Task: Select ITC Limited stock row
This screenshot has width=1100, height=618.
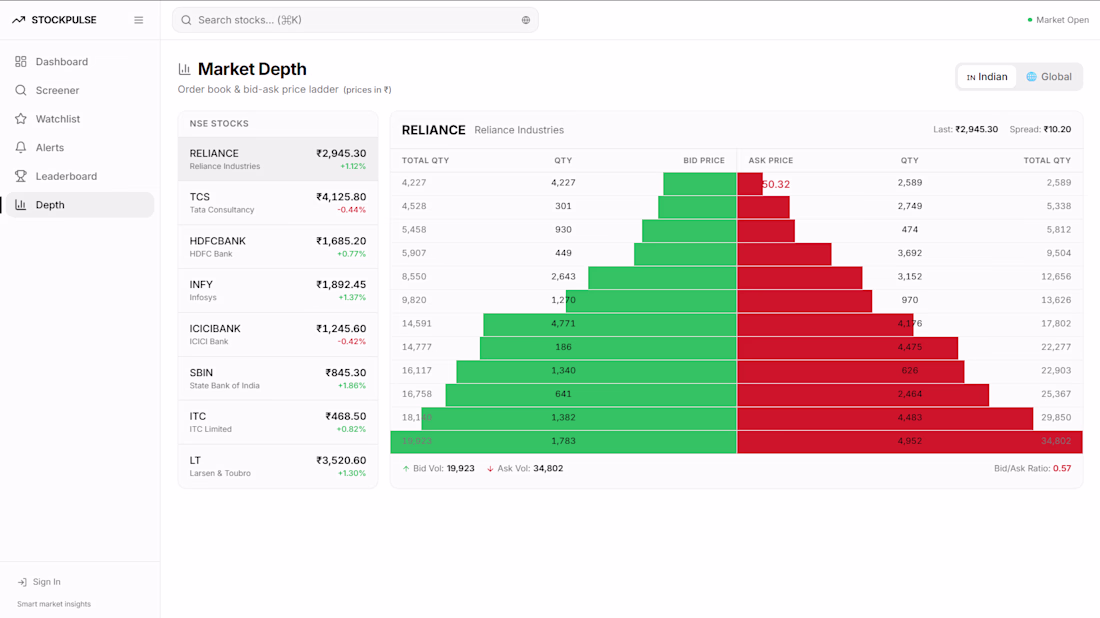Action: (278, 422)
